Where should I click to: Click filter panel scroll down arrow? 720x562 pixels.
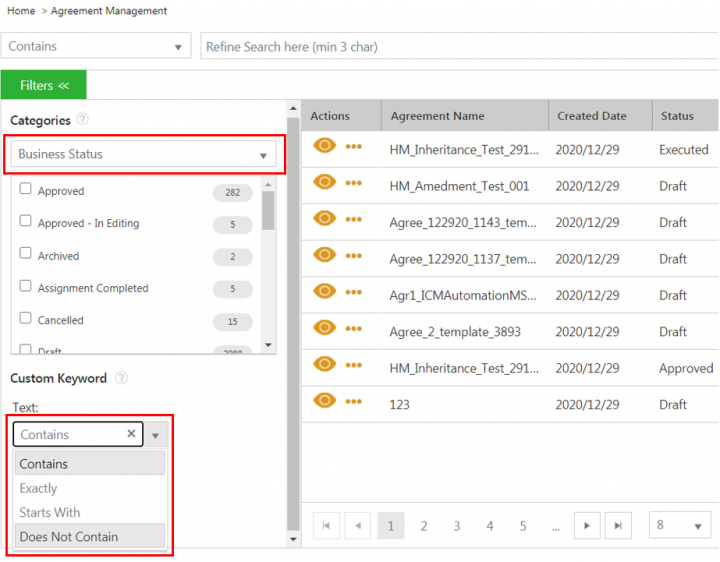(x=293, y=539)
